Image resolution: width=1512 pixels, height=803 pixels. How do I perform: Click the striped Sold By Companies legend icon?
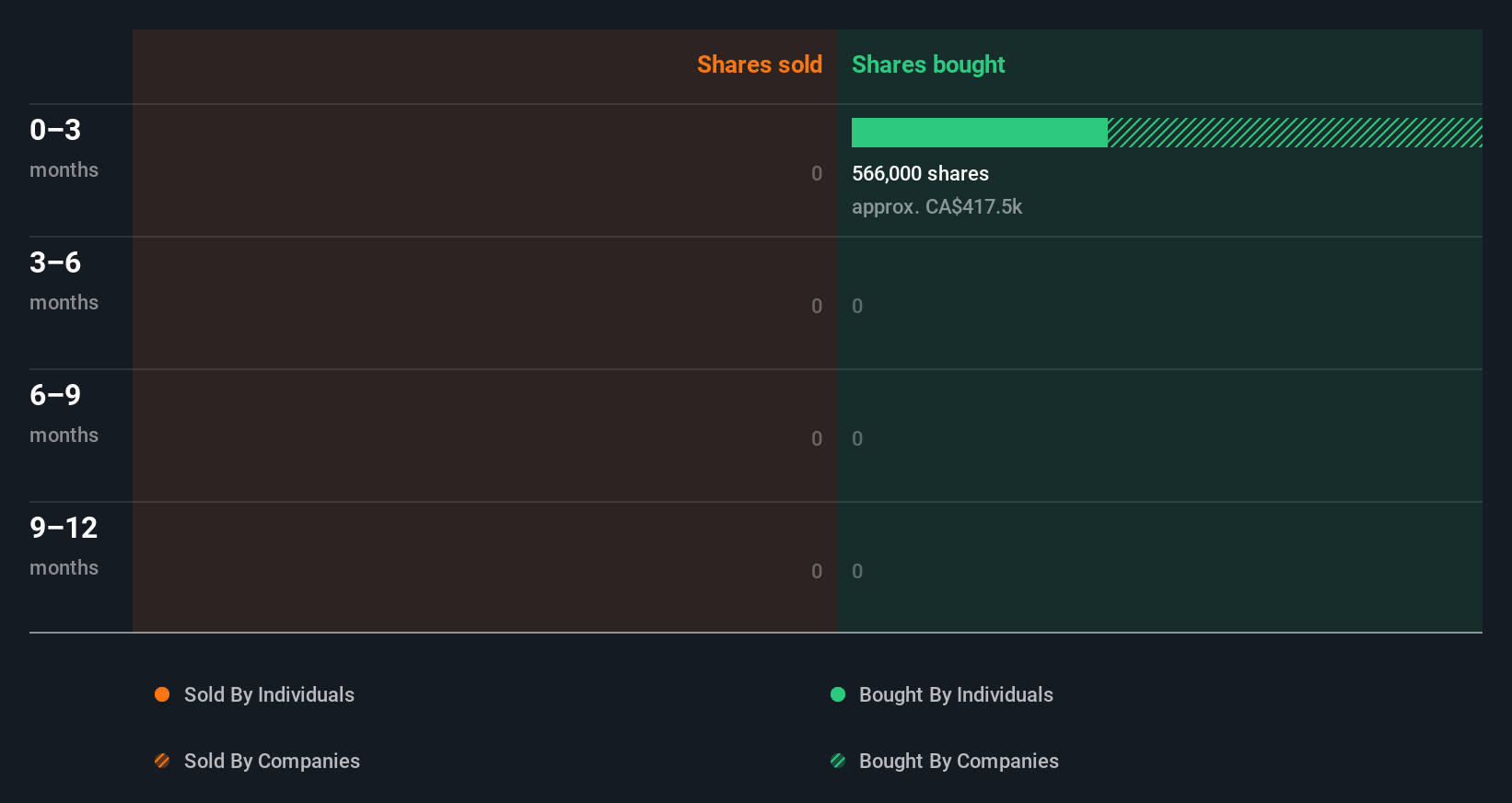[162, 761]
